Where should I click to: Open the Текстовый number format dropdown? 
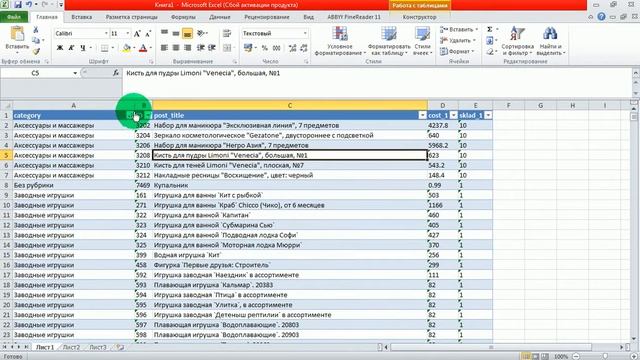tap(305, 33)
